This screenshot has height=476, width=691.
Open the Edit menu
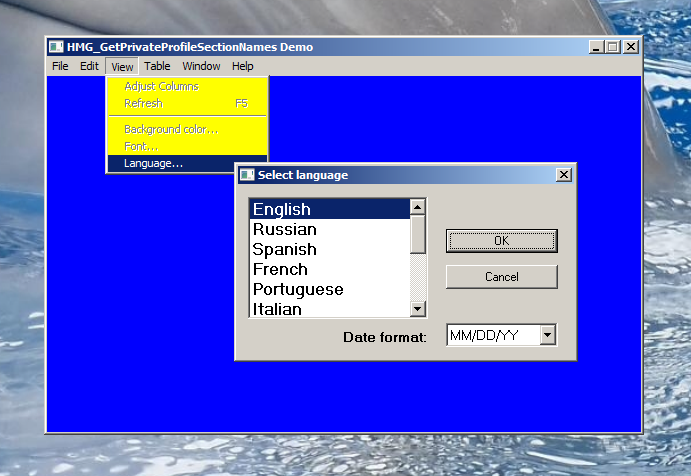tap(89, 67)
